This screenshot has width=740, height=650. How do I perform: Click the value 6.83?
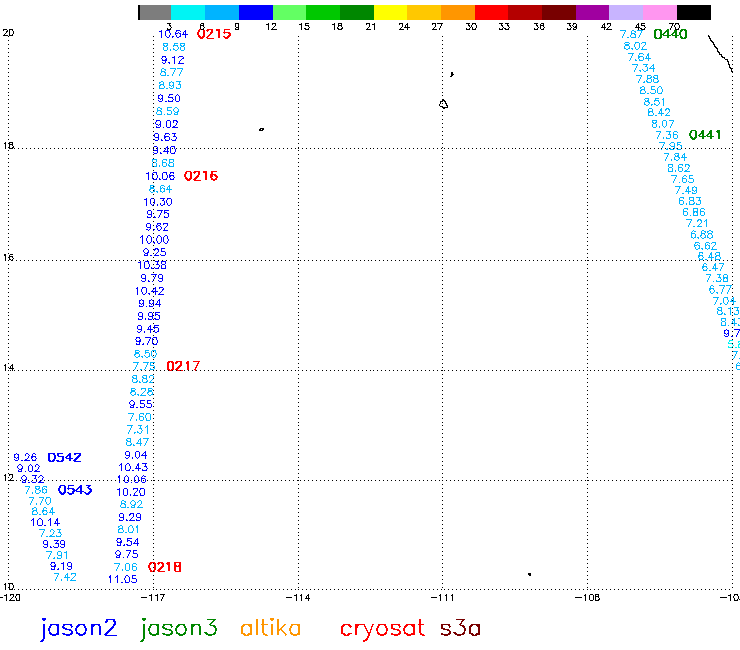(x=690, y=202)
